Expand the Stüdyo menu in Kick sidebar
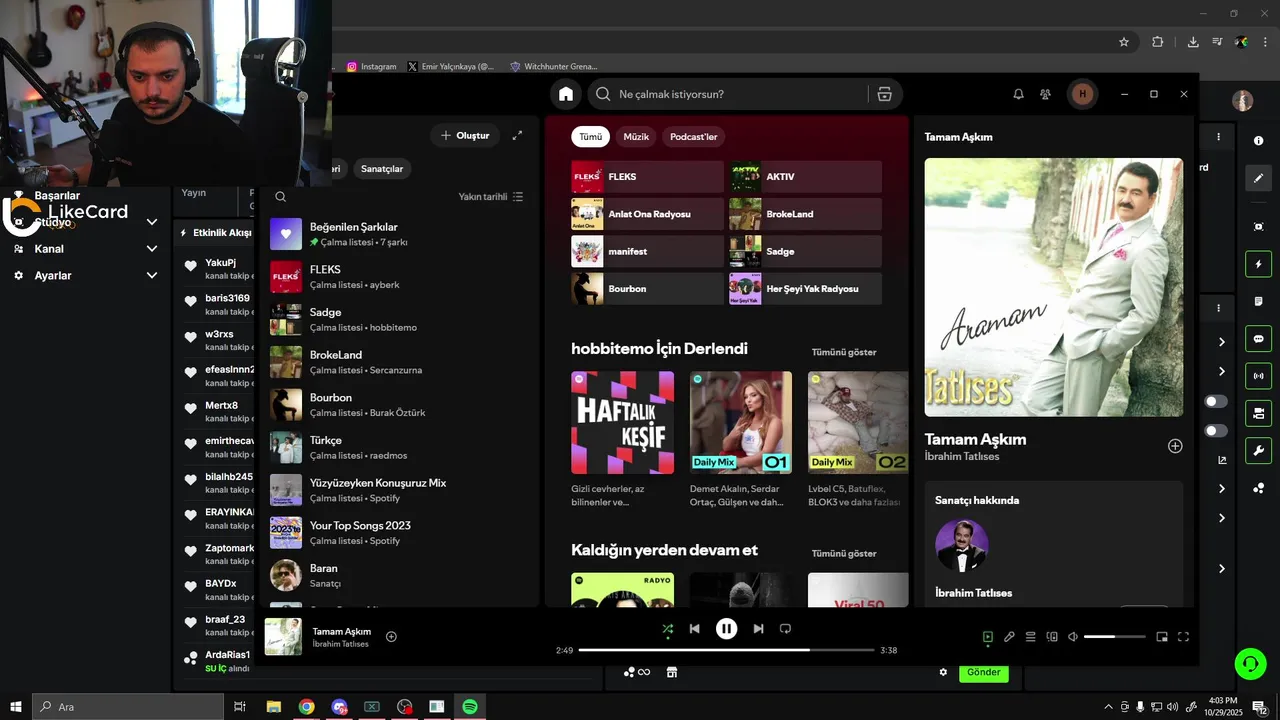1280x720 pixels. point(152,222)
